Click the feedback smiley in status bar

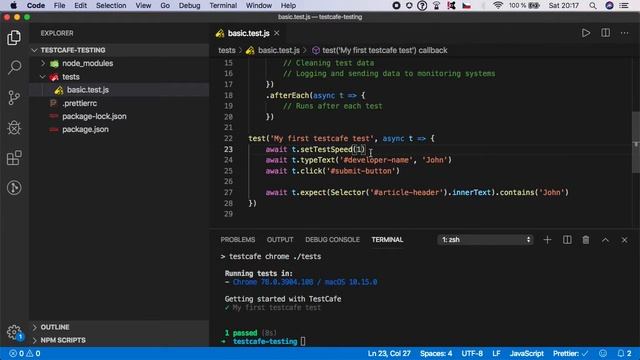603,353
